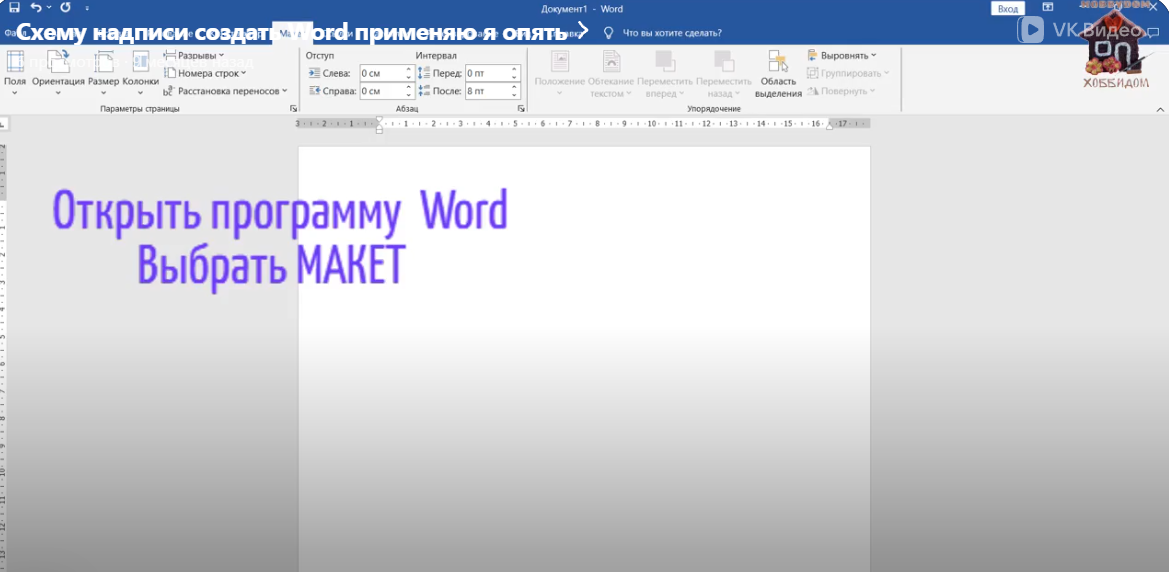The height and width of the screenshot is (572, 1169).
Task: Expand the Расстановка переносов dropdown
Action: point(225,91)
